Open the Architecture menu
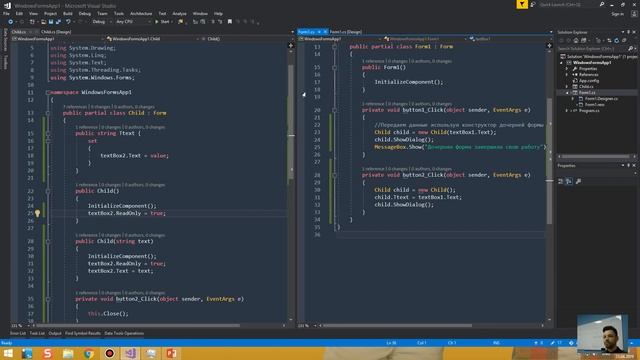The width and height of the screenshot is (640, 360). coord(141,13)
